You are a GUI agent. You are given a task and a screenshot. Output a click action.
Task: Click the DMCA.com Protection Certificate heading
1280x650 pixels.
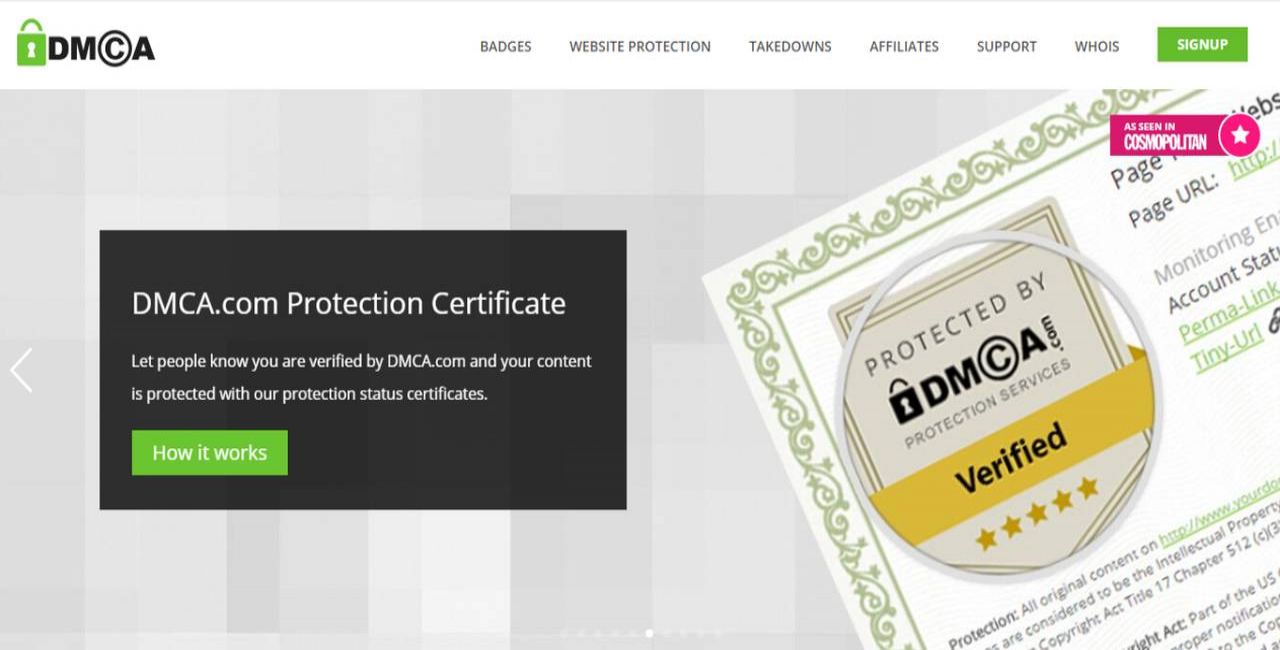(x=349, y=303)
